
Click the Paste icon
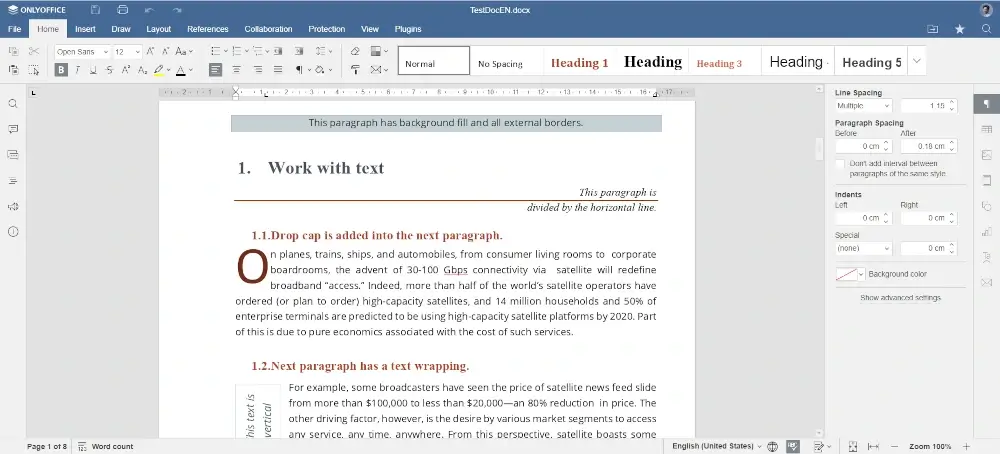[13, 70]
